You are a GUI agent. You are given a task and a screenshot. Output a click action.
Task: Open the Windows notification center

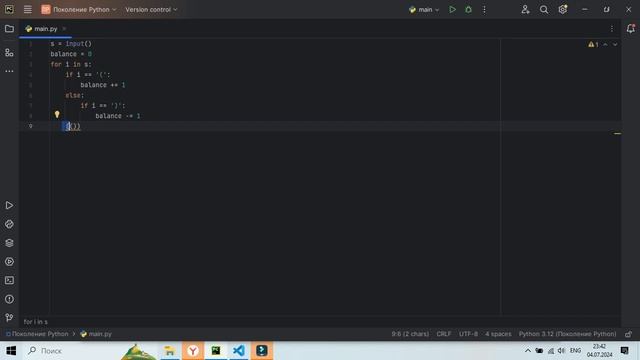(x=624, y=351)
